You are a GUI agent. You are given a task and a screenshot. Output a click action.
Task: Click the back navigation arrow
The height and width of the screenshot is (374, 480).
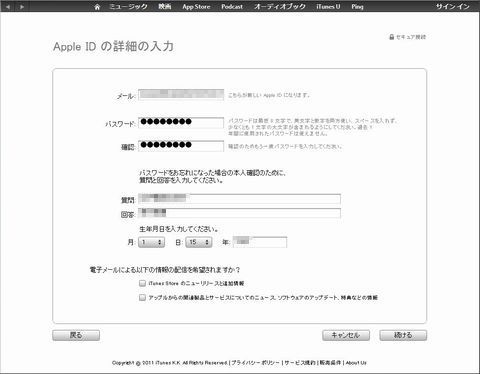click(8, 7)
